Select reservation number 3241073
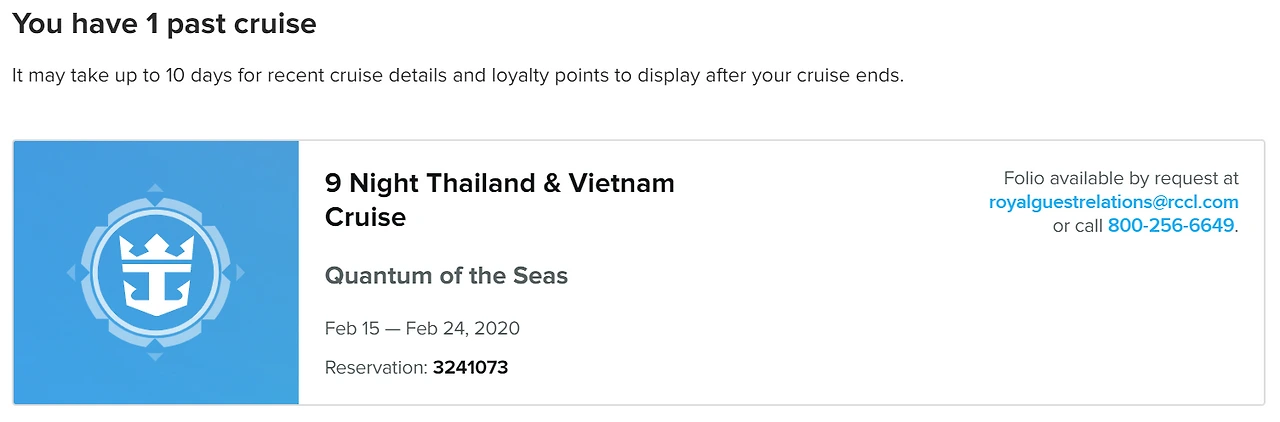Viewport: 1280px width, 422px height. pos(470,368)
